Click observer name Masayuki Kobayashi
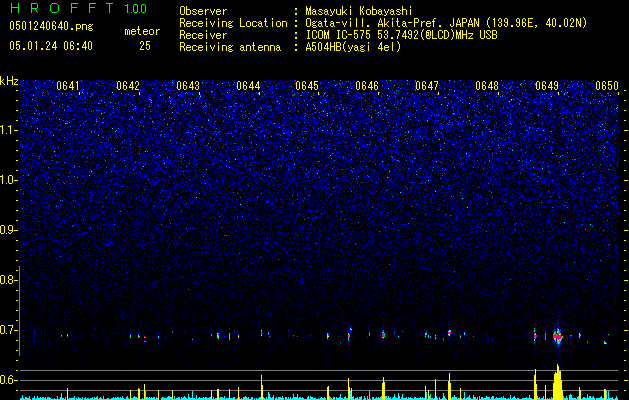The width and height of the screenshot is (629, 400). pyautogui.click(x=359, y=11)
